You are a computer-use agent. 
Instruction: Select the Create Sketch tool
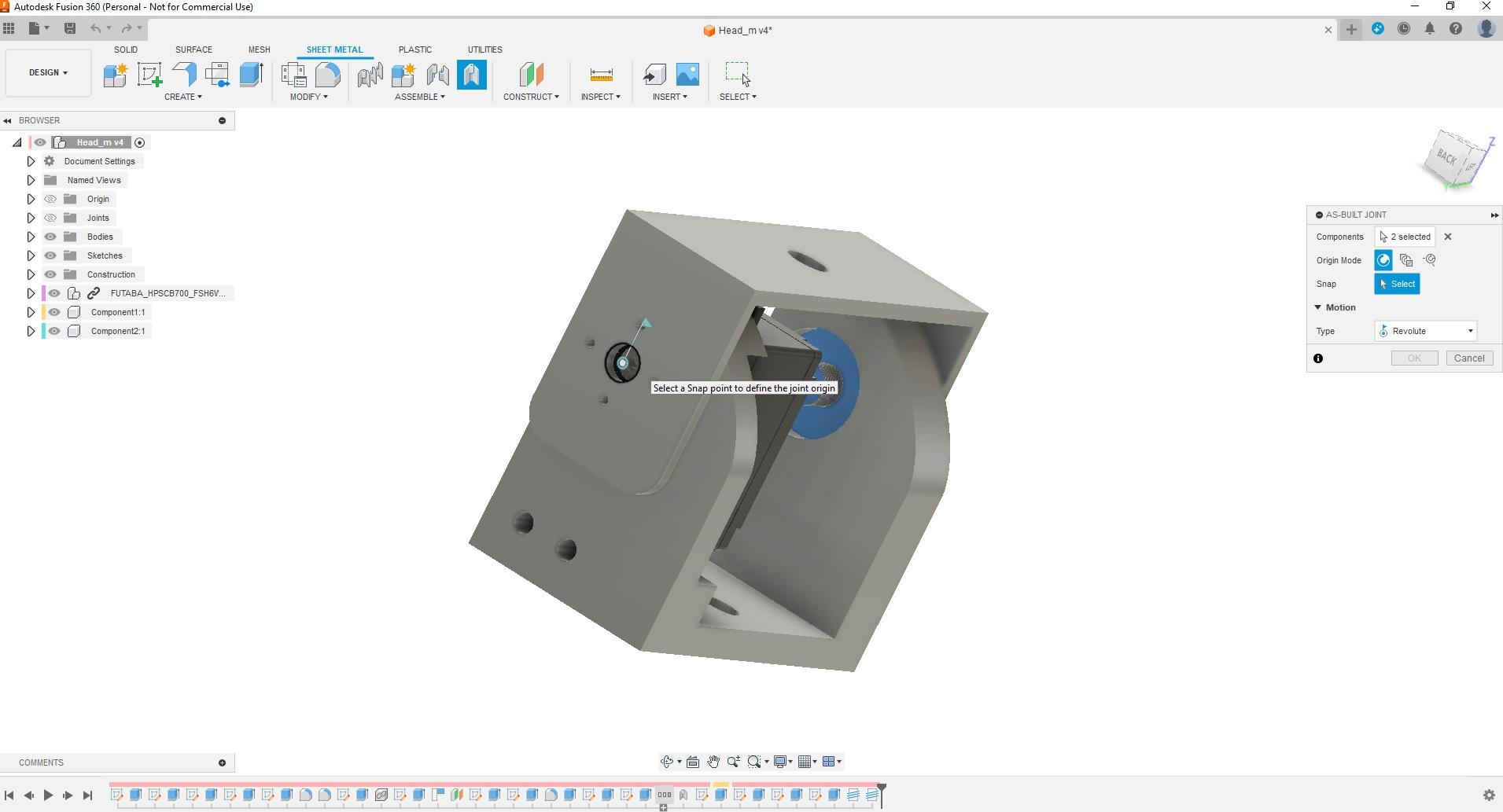pyautogui.click(x=149, y=75)
